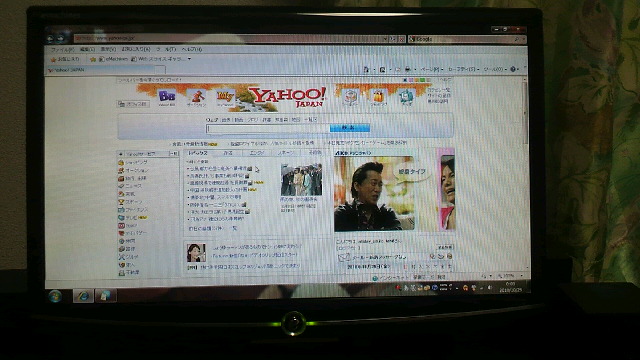Click the news photo thumbnail beside the headlines
Screen dimensions: 640x360
301,180
